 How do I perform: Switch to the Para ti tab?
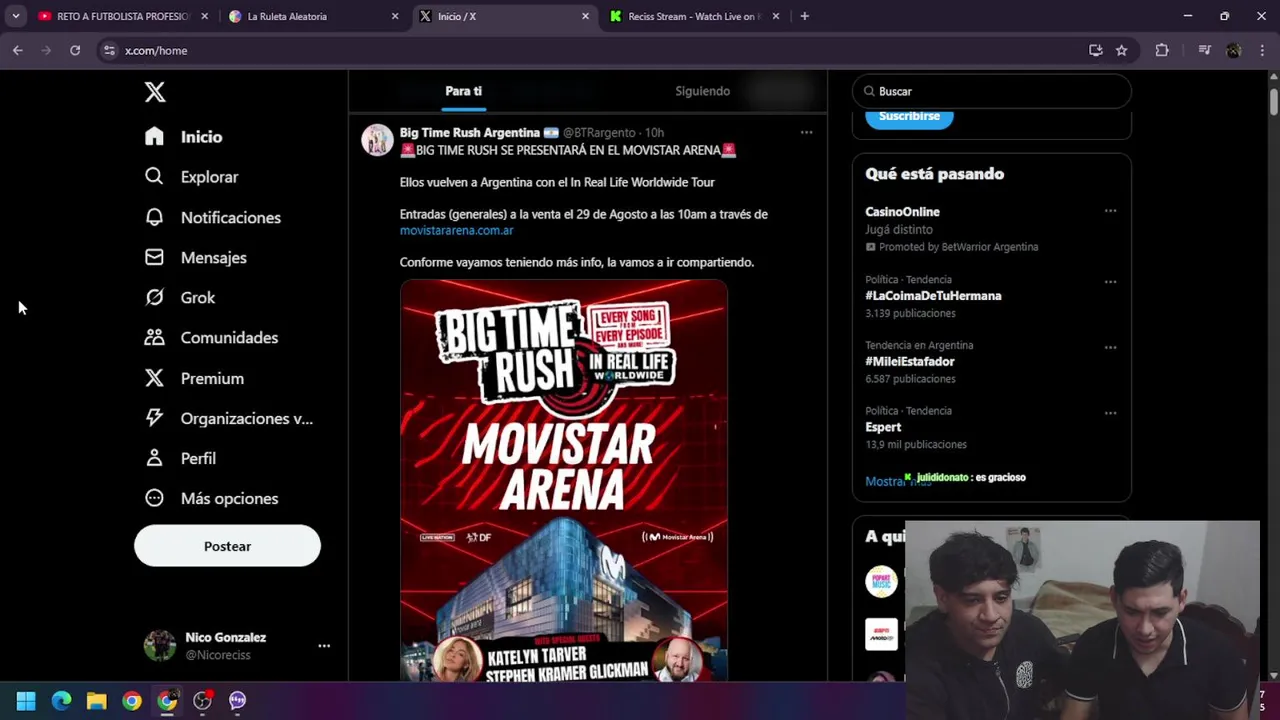463,91
